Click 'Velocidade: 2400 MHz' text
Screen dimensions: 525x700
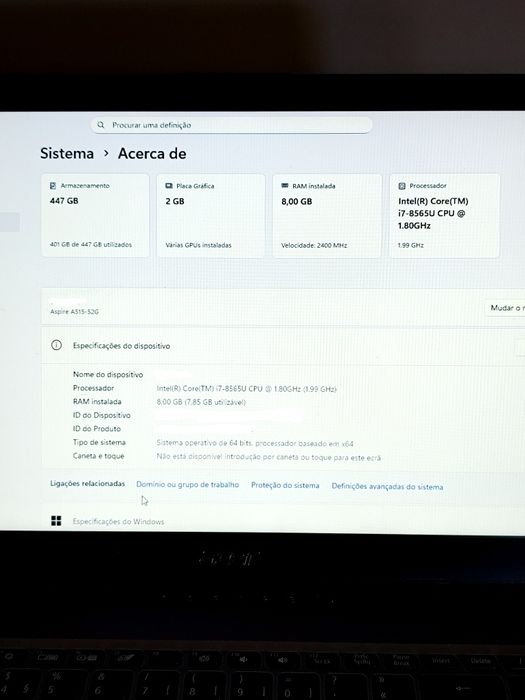(x=314, y=245)
